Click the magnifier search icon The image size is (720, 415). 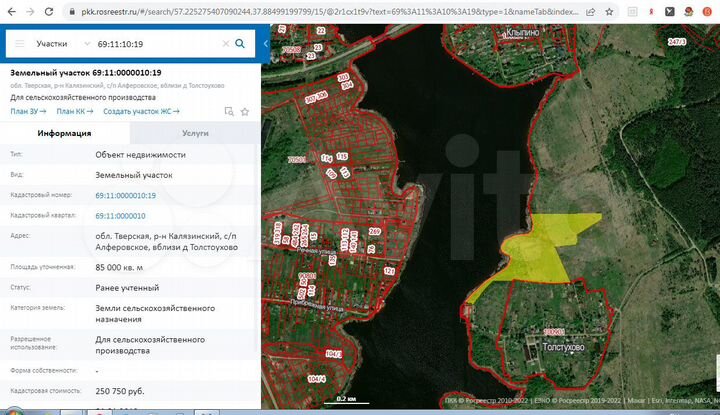tap(240, 45)
